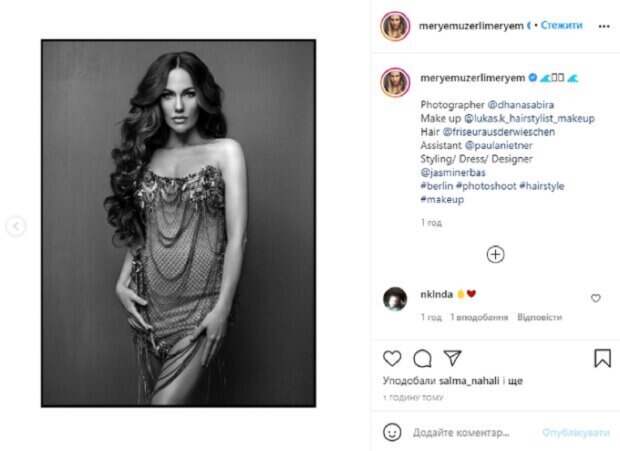This screenshot has width=620, height=451.
Task: Open nkinda's profile avatar
Action: [395, 298]
